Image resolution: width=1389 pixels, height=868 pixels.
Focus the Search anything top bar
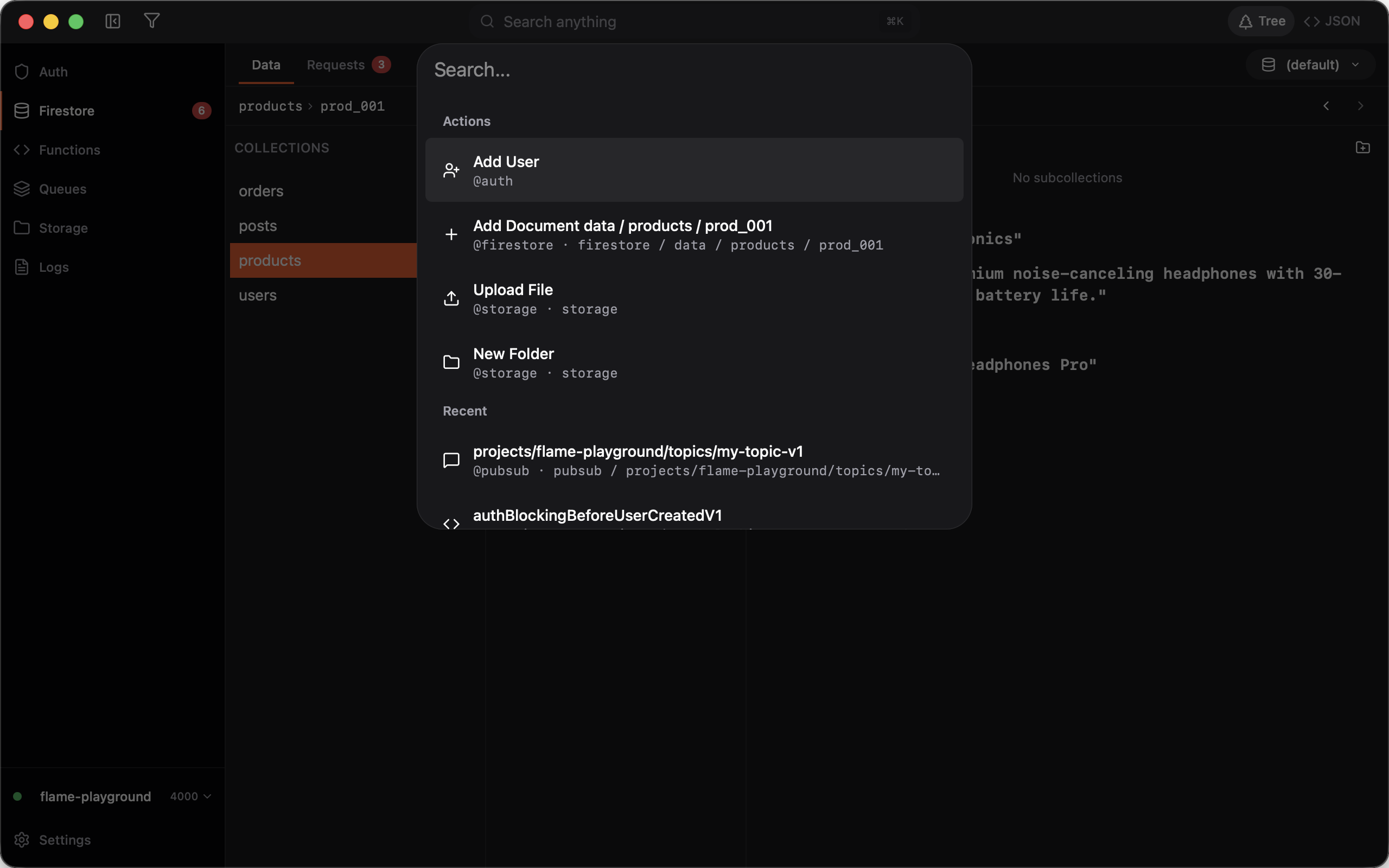(x=694, y=21)
